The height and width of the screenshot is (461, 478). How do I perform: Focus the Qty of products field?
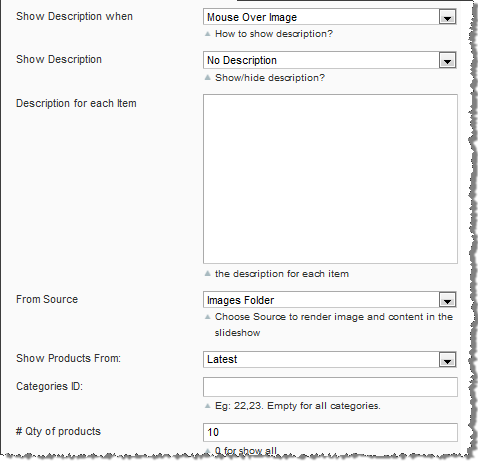(330, 432)
